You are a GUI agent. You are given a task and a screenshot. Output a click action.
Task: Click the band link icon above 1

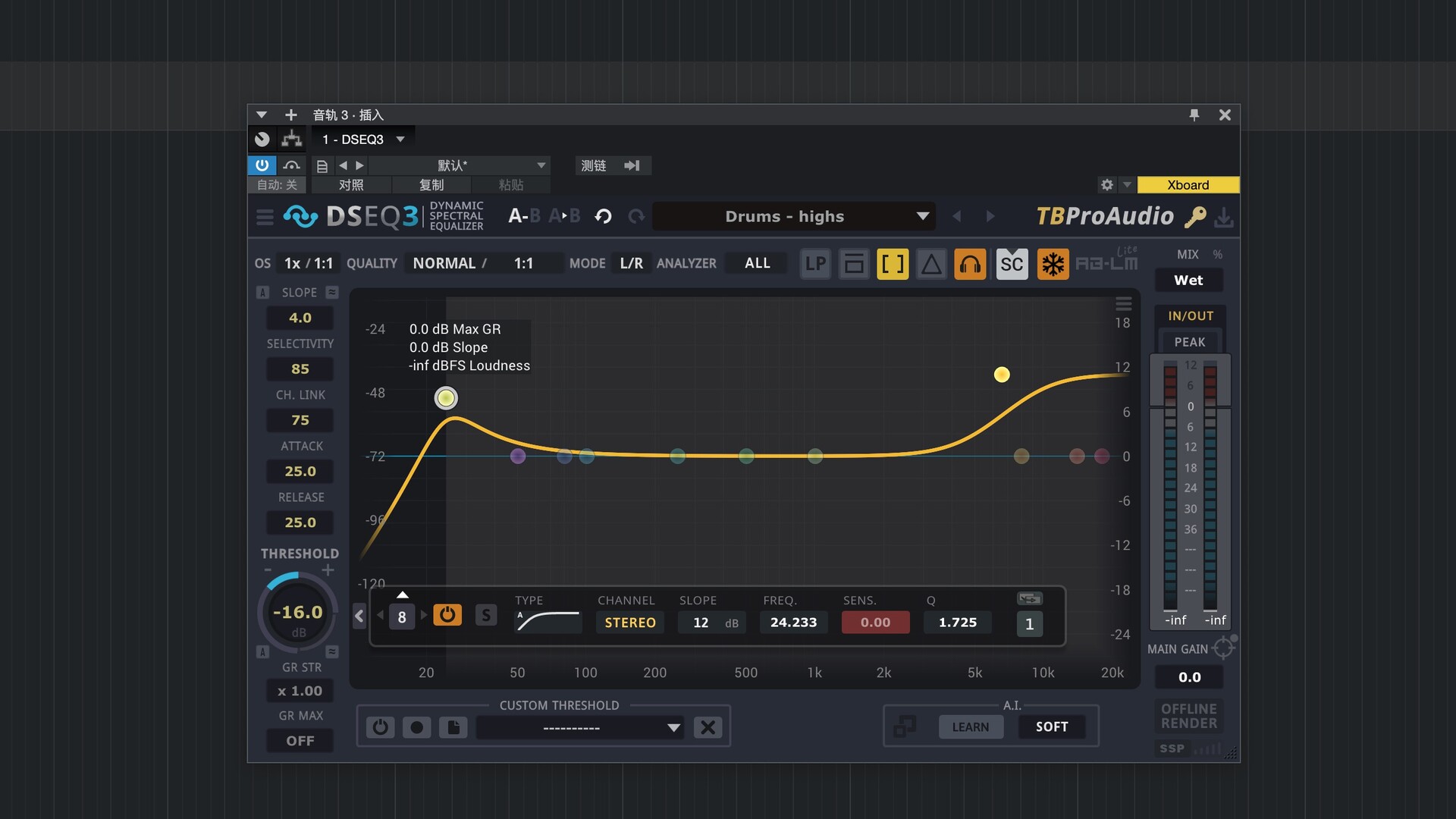click(1029, 598)
